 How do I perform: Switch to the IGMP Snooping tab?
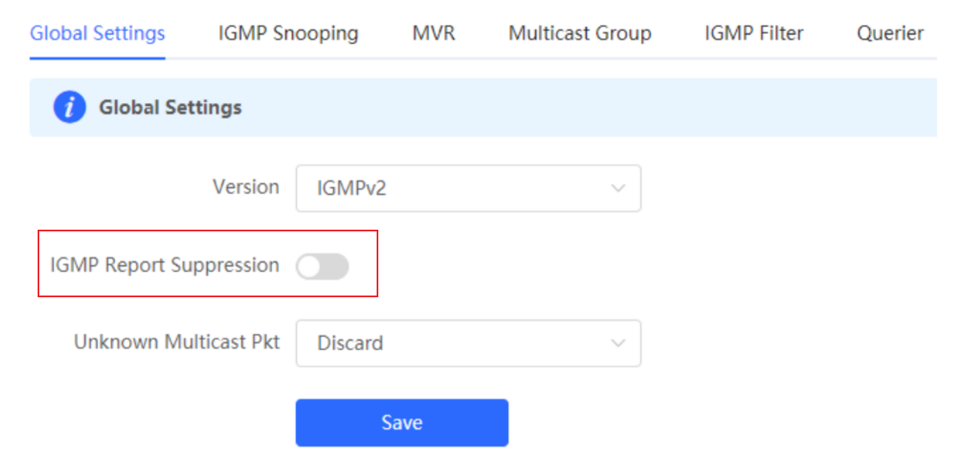(288, 33)
